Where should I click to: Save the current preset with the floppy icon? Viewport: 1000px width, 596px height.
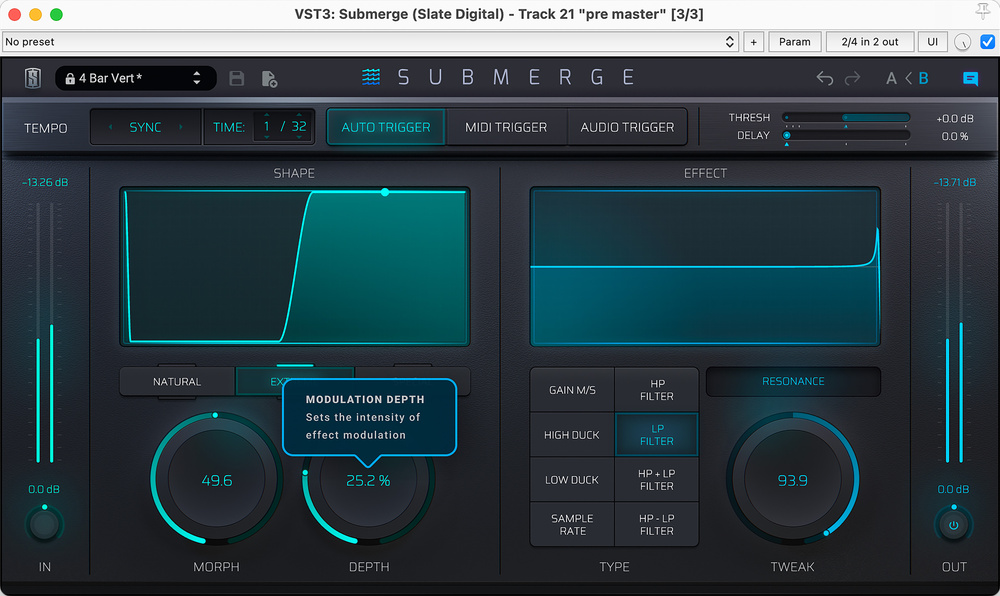tap(237, 78)
